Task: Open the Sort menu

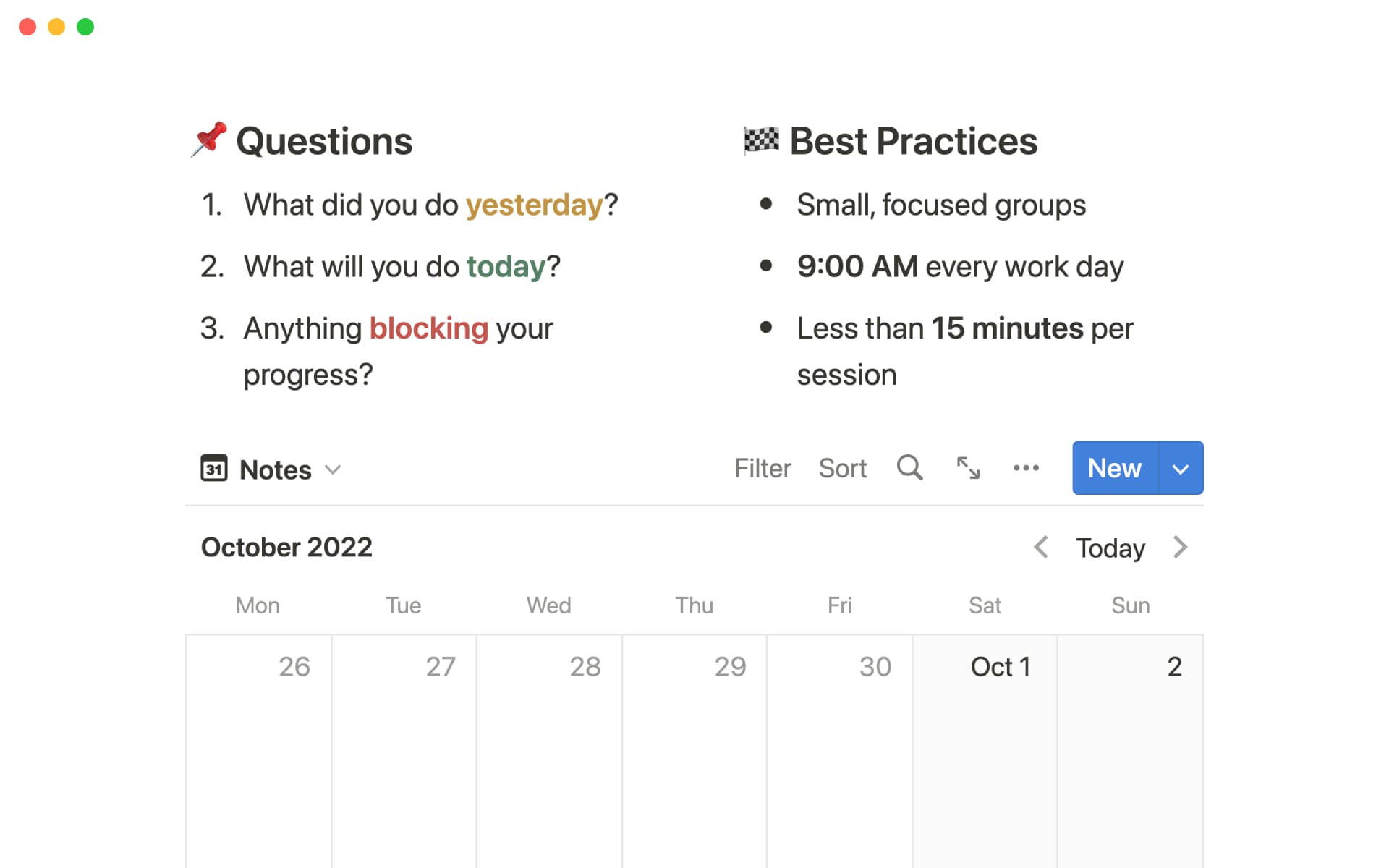Action: (842, 469)
